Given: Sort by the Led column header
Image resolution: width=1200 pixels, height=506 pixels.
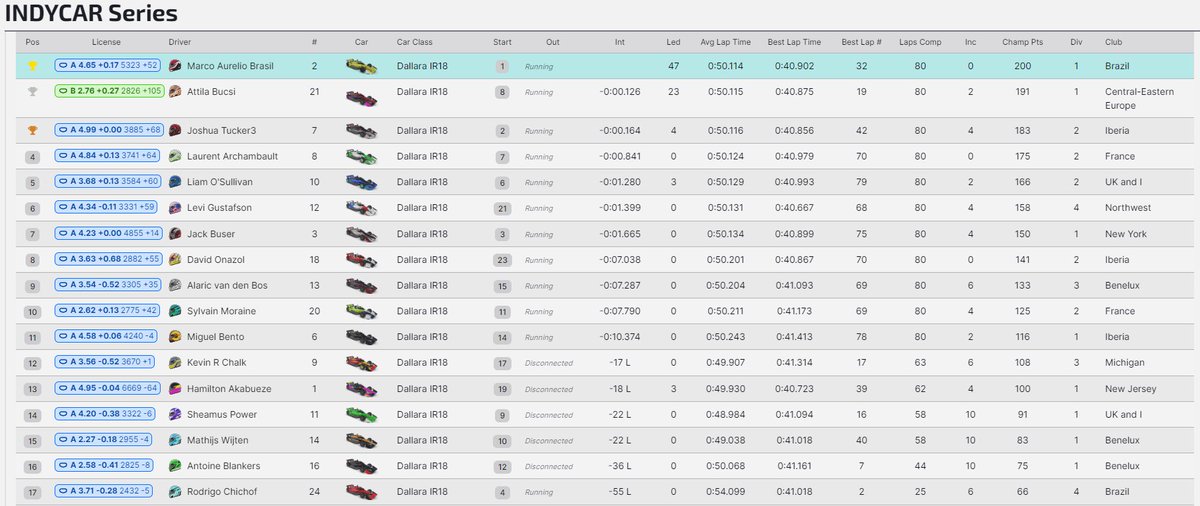Looking at the screenshot, I should [x=673, y=43].
